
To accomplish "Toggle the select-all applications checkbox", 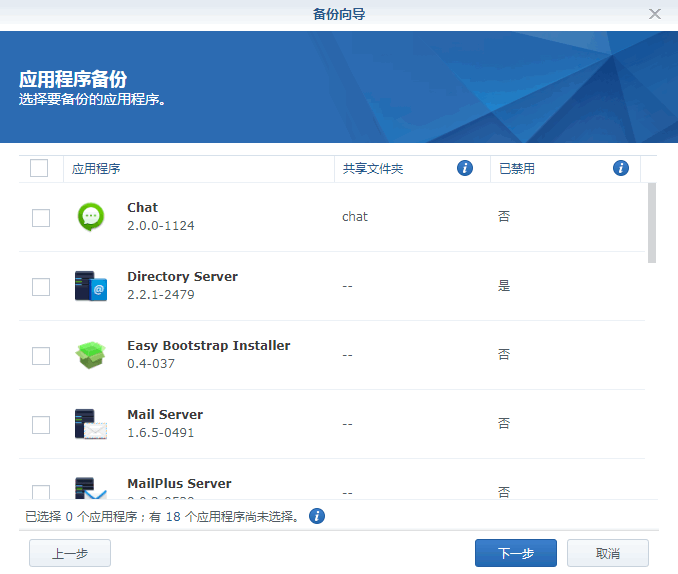I will [x=39, y=168].
